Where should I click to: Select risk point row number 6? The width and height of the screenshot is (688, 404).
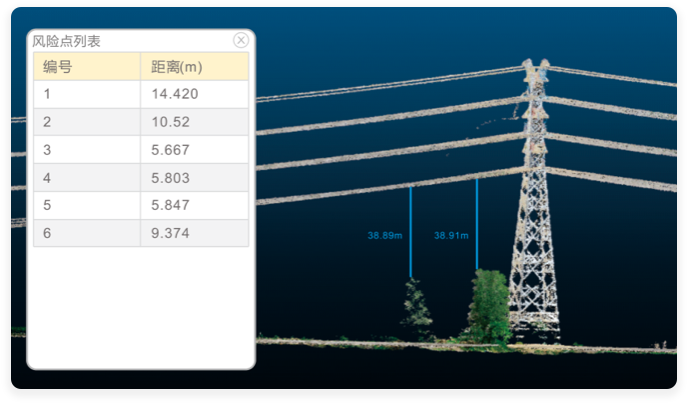click(x=47, y=233)
